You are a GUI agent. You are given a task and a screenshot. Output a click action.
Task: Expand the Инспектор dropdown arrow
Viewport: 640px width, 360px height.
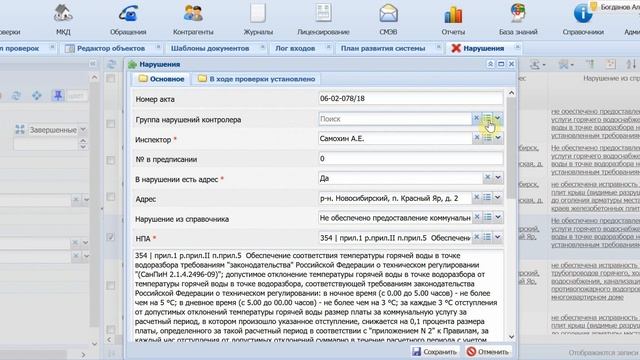(x=498, y=138)
